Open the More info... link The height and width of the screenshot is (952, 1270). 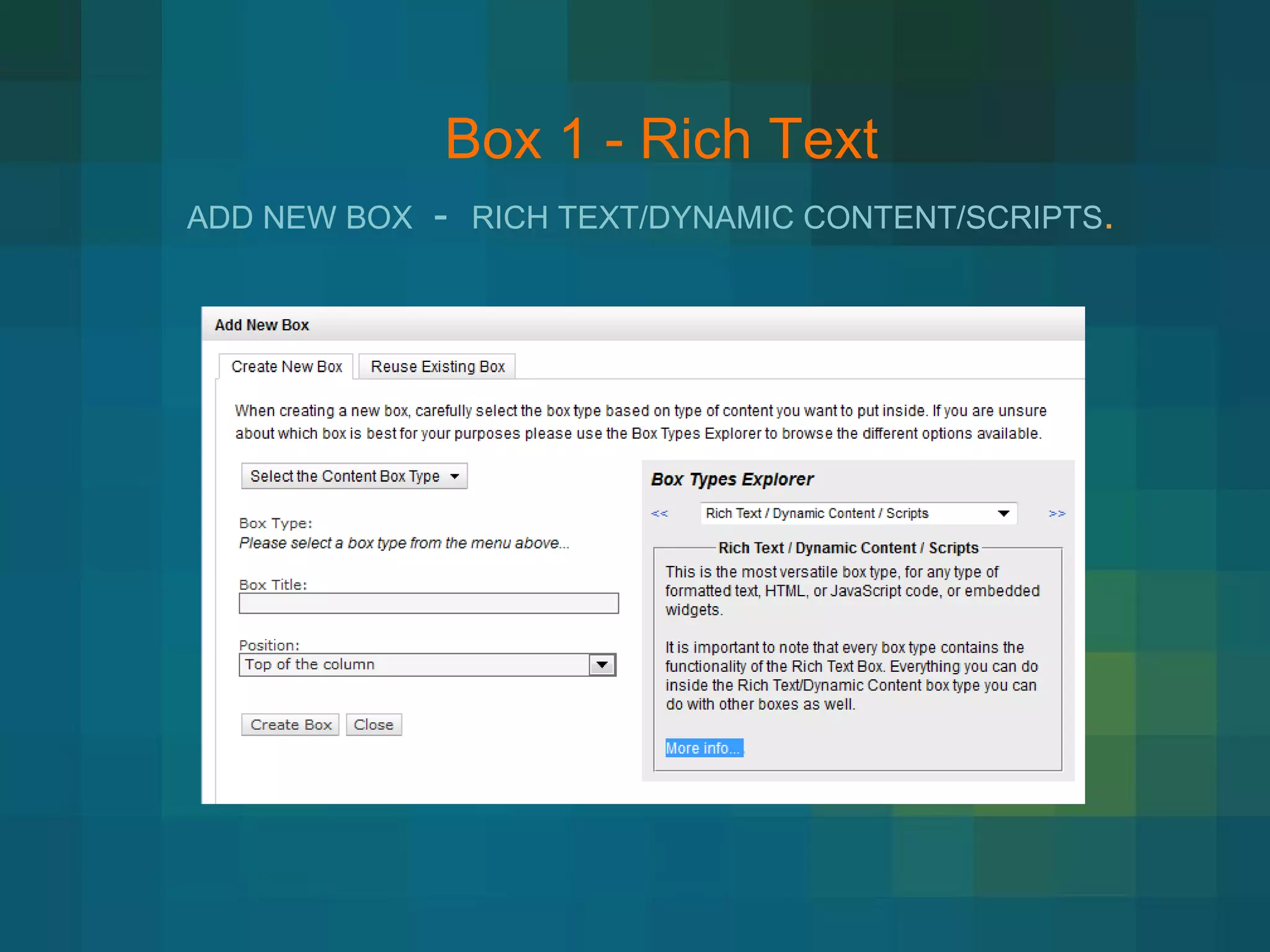(x=704, y=748)
